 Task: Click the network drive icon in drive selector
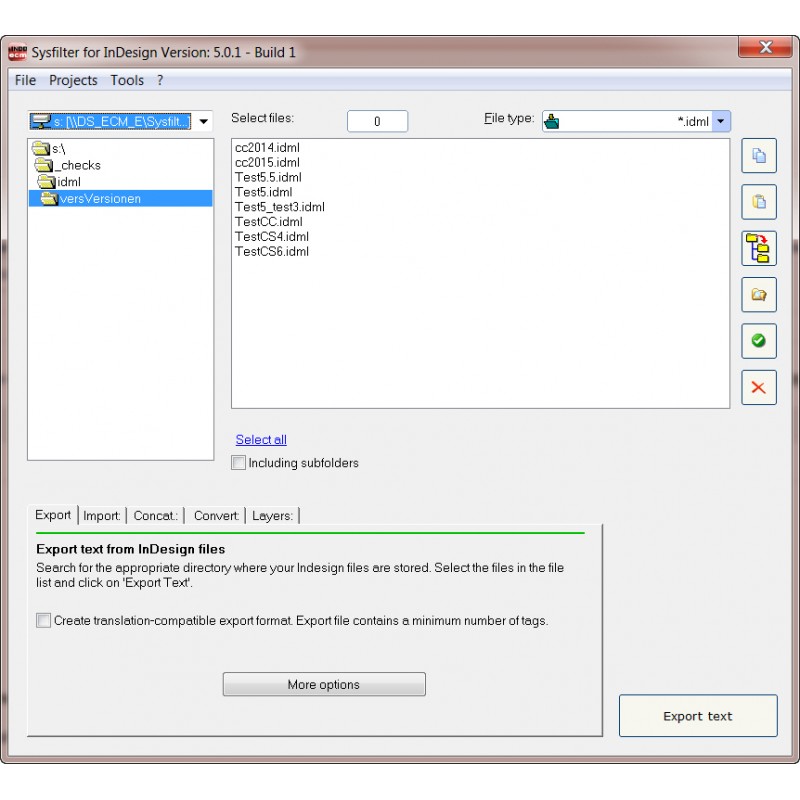(x=41, y=121)
